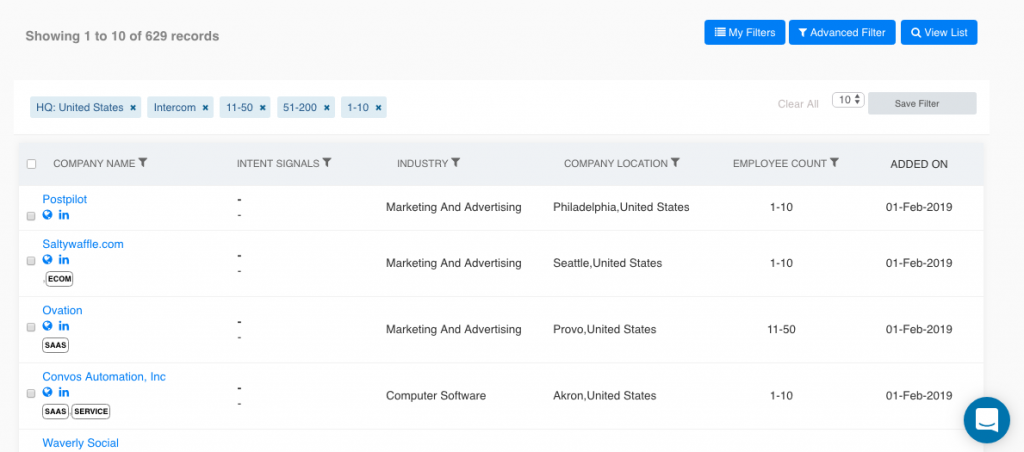Click Seattle,United States location cell
Image resolution: width=1024 pixels, height=452 pixels.
pos(607,263)
